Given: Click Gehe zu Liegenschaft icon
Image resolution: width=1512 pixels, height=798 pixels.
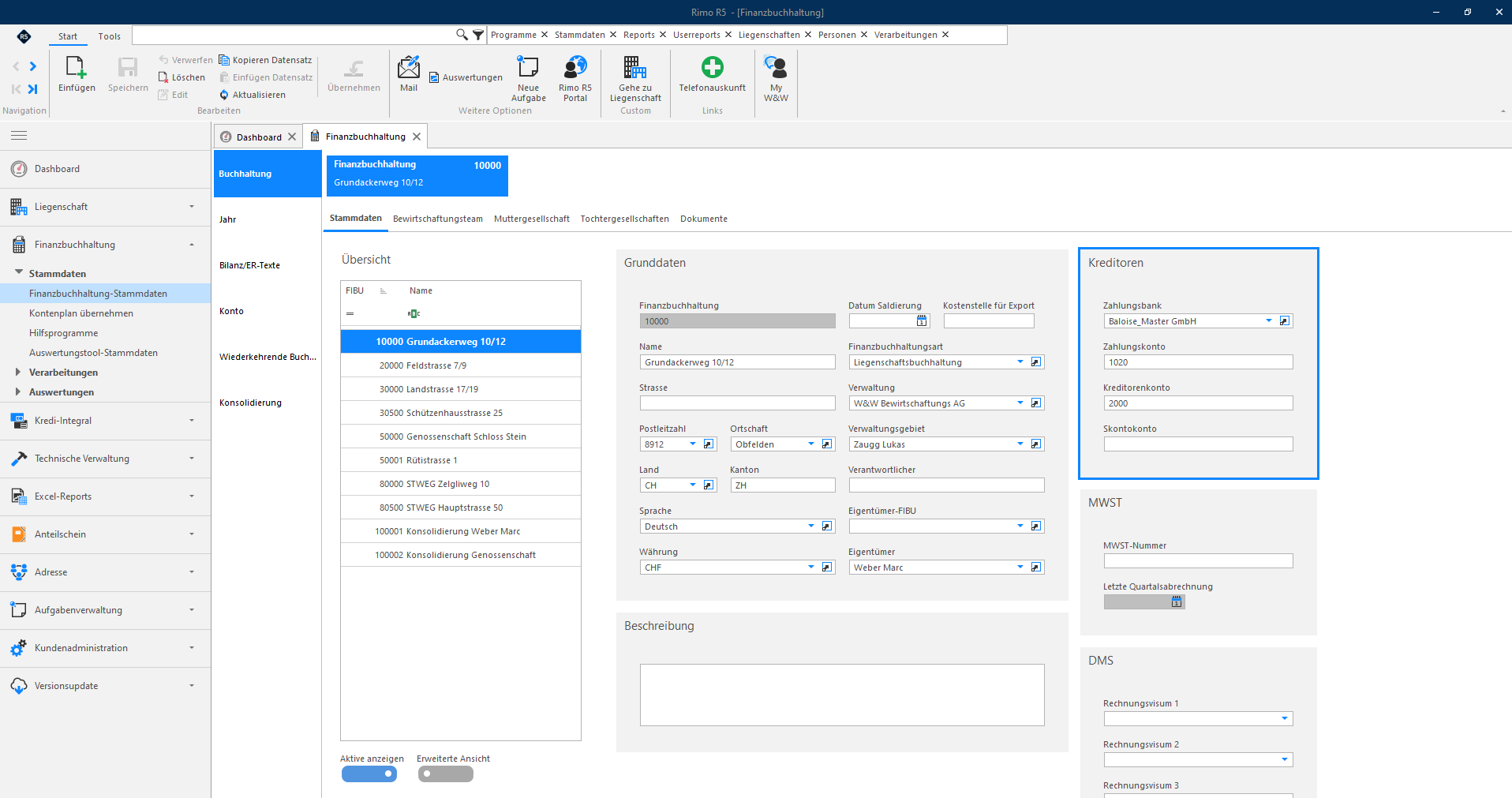Looking at the screenshot, I should [x=635, y=67].
